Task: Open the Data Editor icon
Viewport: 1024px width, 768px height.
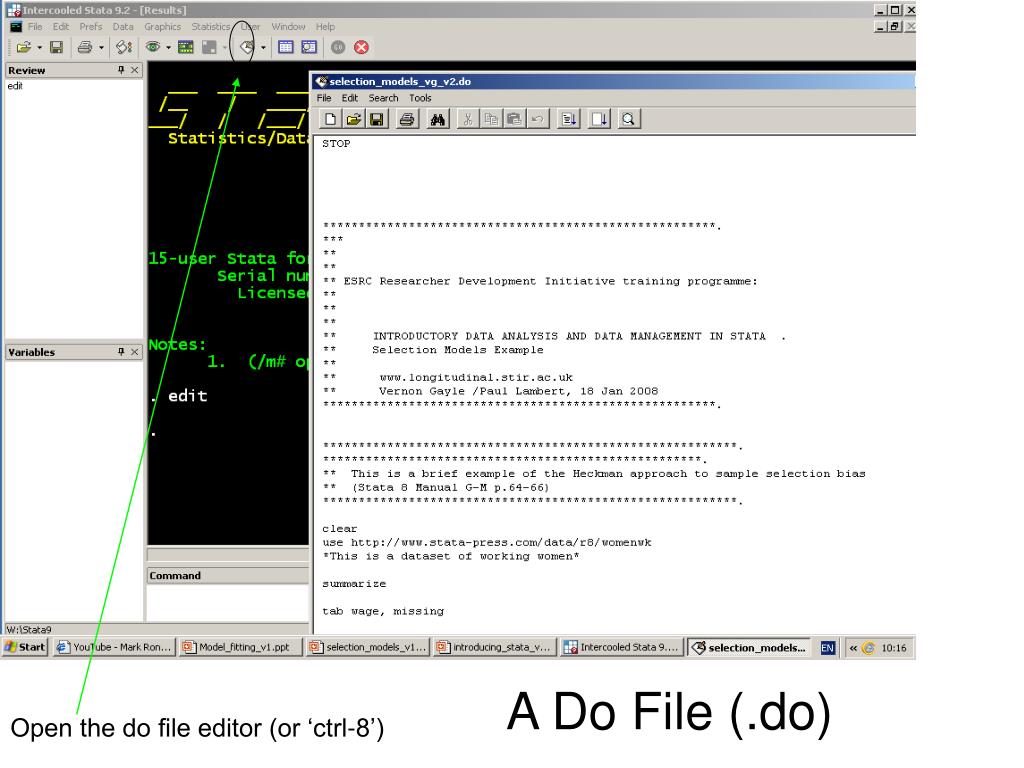Action: 285,47
